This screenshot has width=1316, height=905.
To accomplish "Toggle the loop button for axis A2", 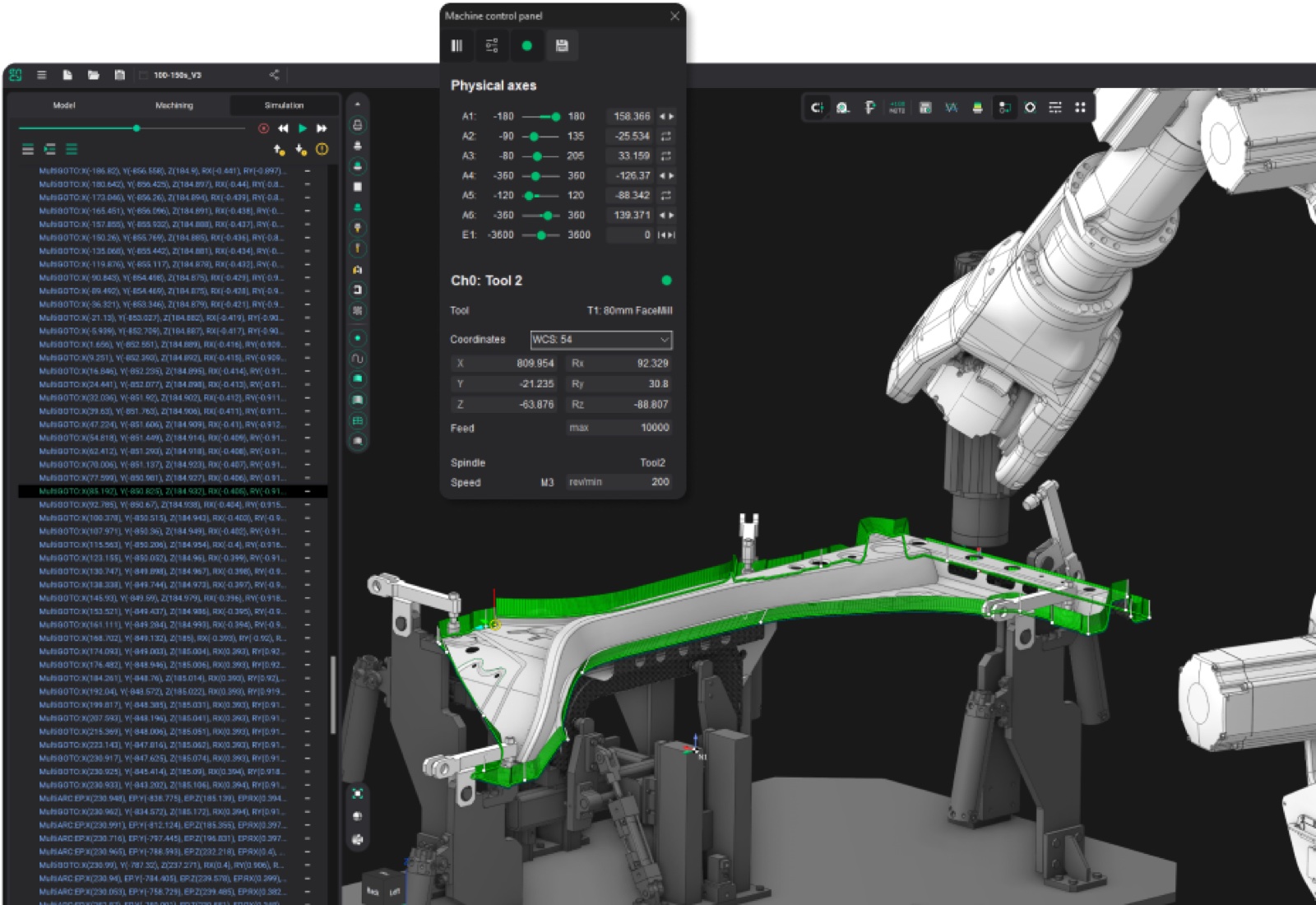I will 666,137.
